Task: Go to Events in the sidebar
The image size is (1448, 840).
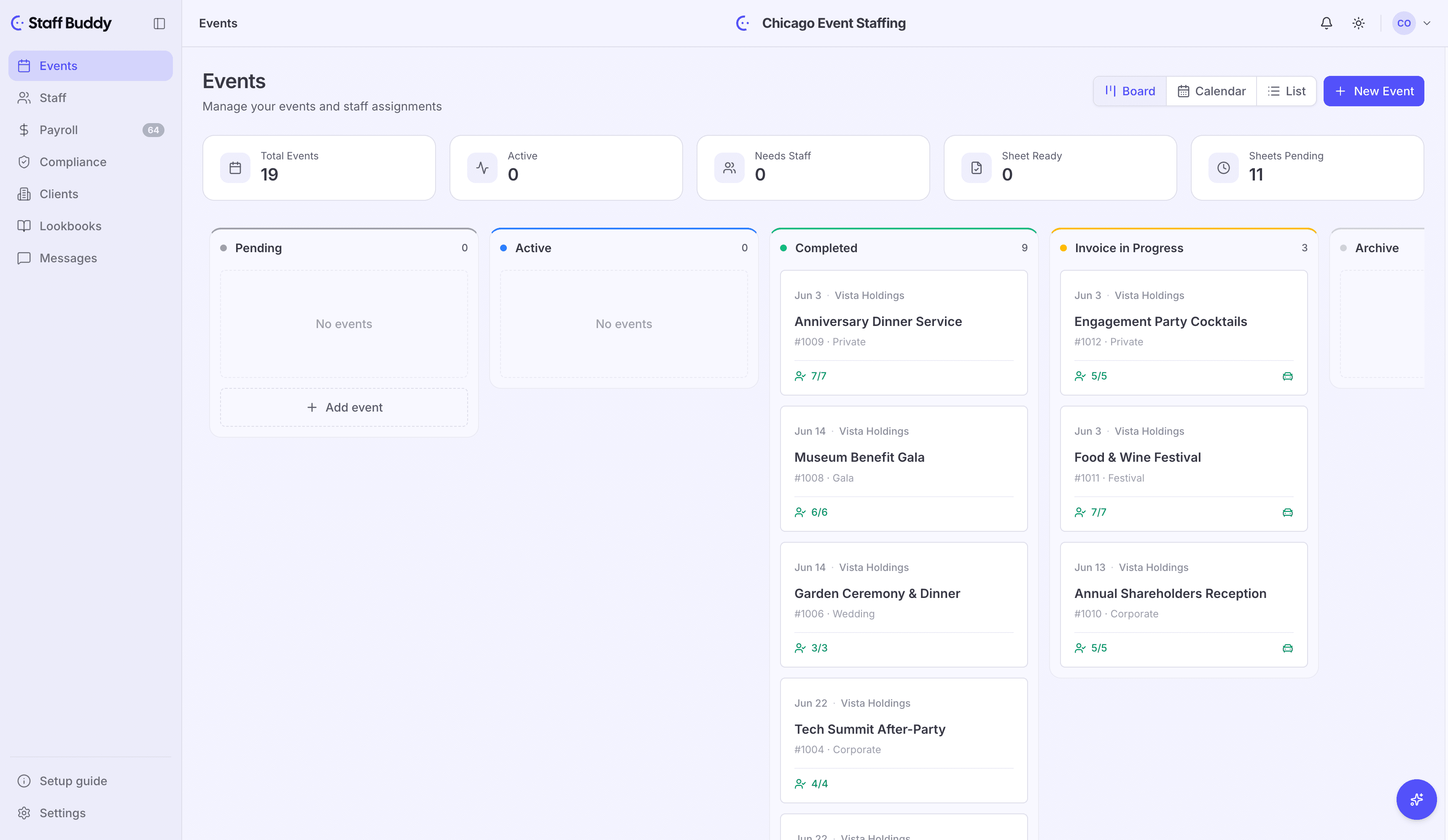Action: coord(91,65)
